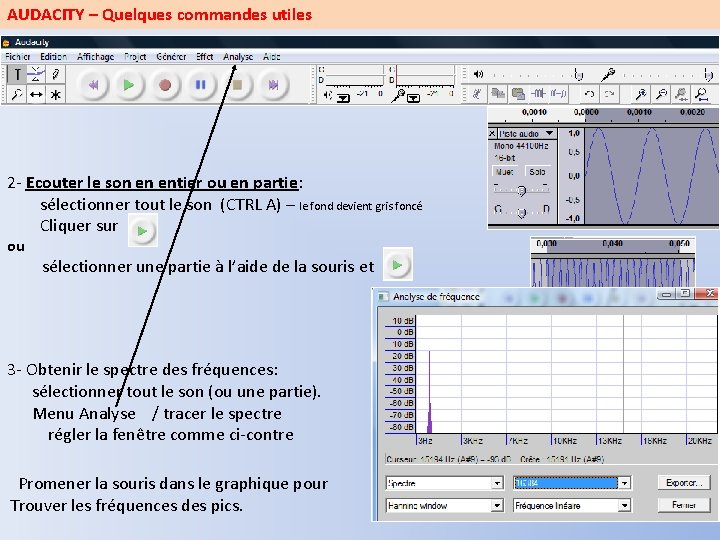The image size is (720, 540).
Task: Click Fit selection in window icon
Action: coord(681,94)
